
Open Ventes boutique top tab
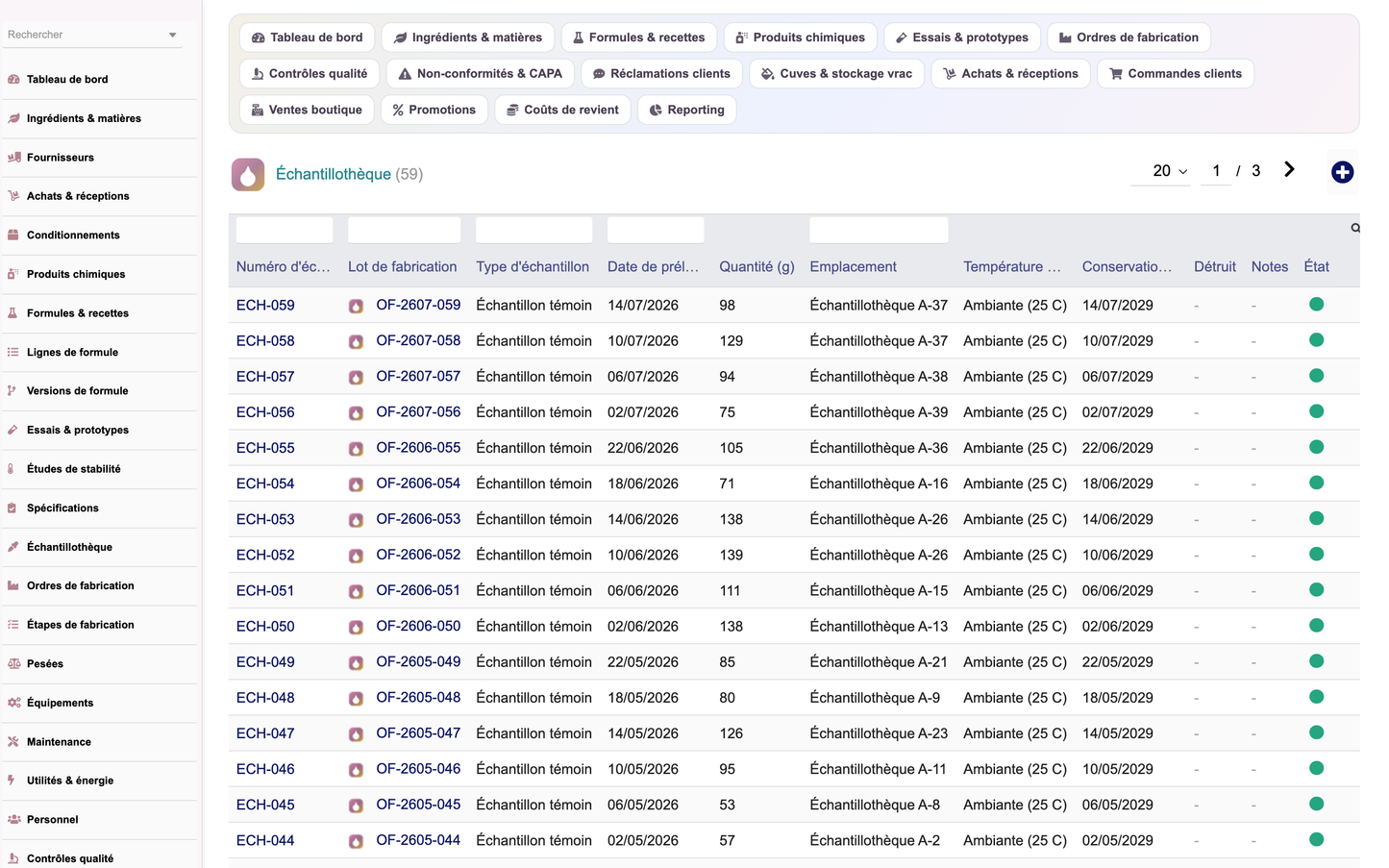coord(307,110)
